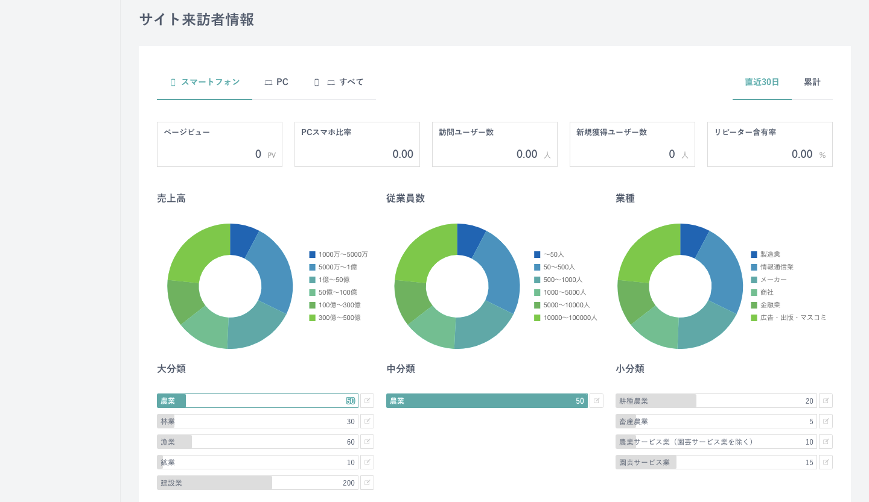Click edit icon in the 中分類 section
869x502 pixels.
coord(597,401)
